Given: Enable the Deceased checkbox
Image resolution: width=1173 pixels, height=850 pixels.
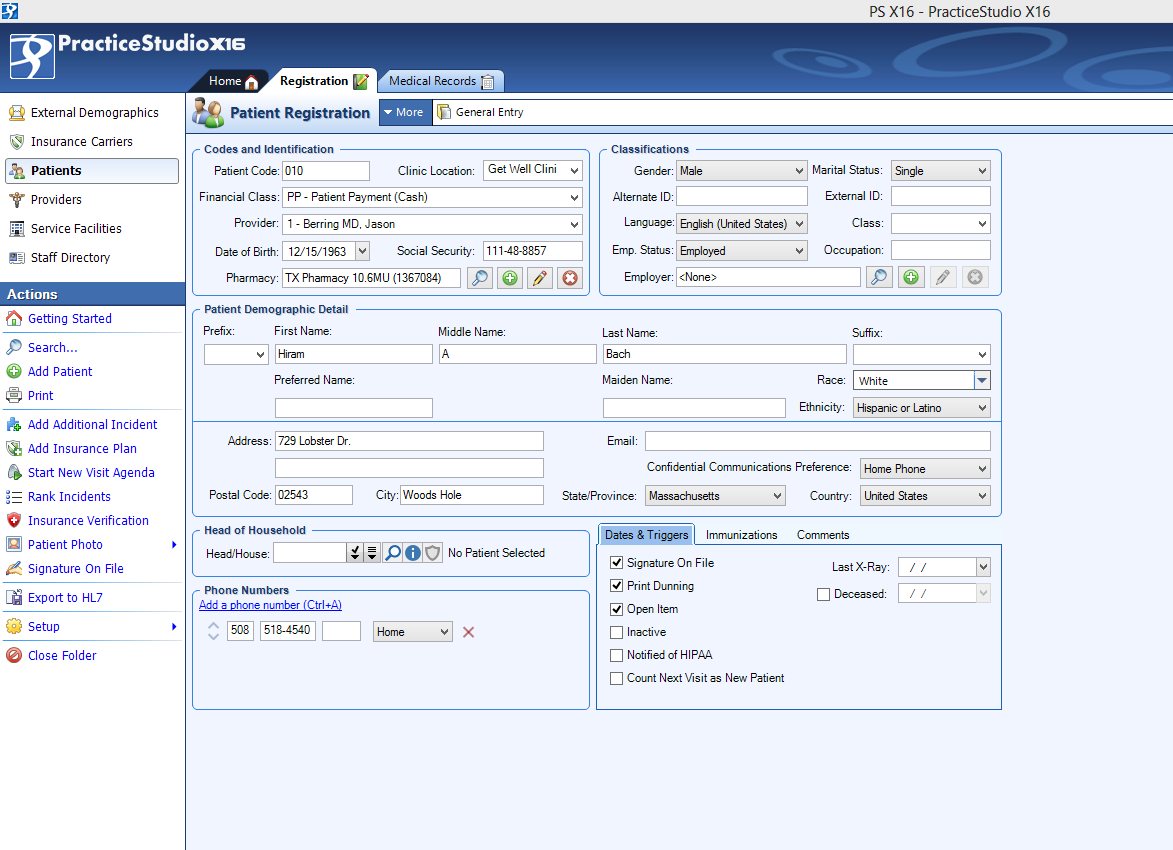Looking at the screenshot, I should point(823,593).
